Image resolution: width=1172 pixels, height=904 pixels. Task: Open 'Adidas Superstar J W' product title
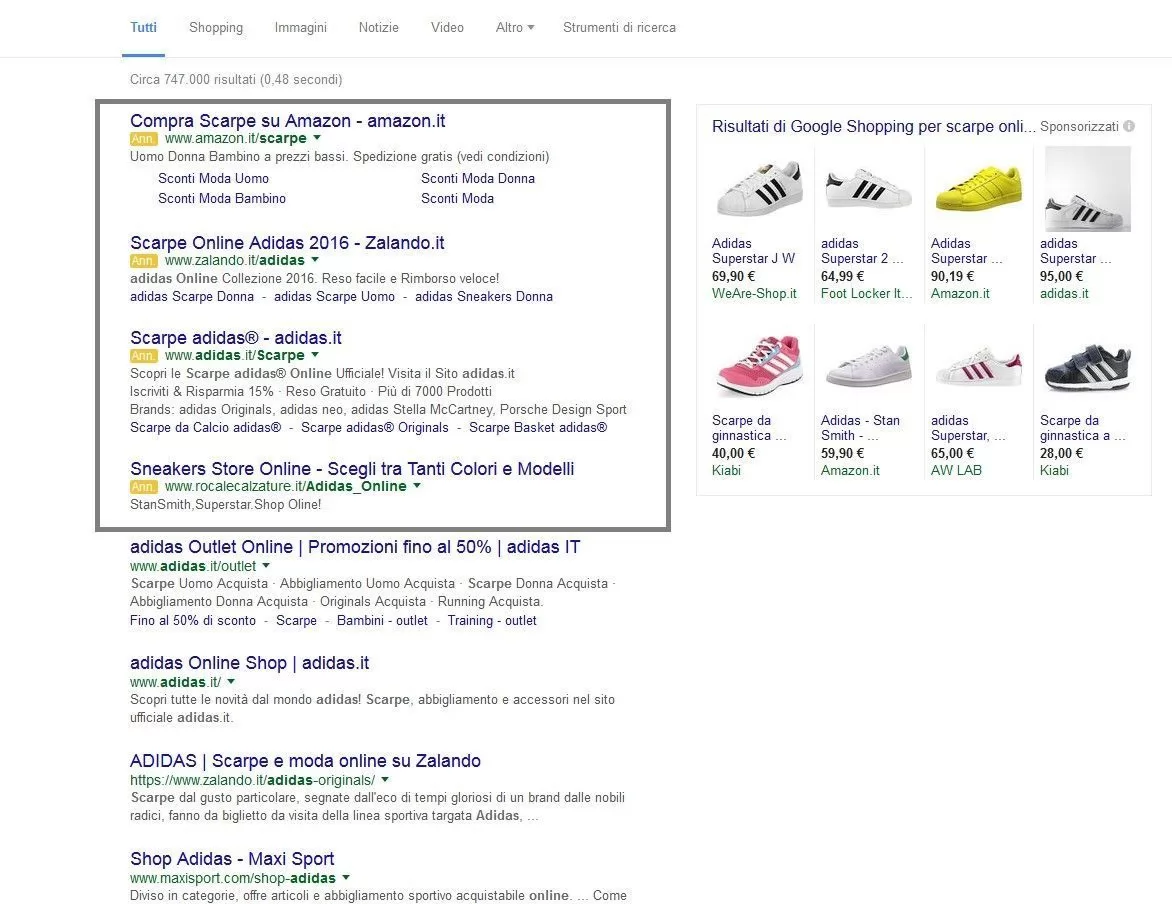(x=753, y=251)
